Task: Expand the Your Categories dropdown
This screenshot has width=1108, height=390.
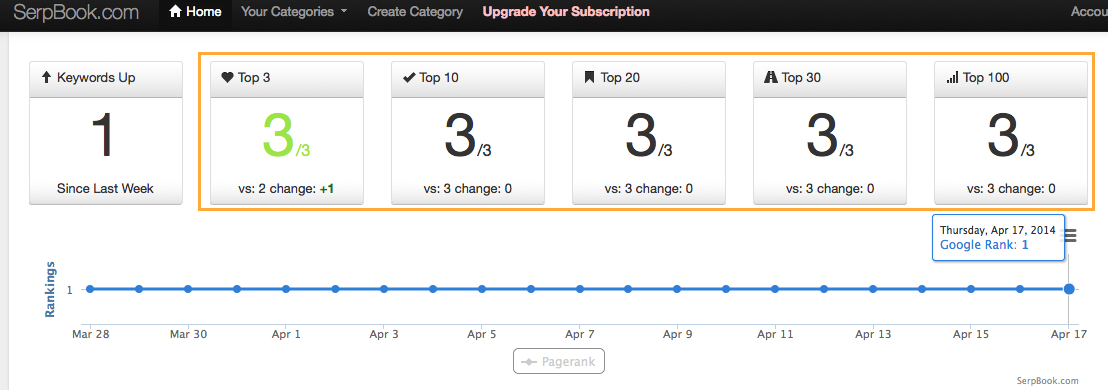Action: (x=294, y=12)
